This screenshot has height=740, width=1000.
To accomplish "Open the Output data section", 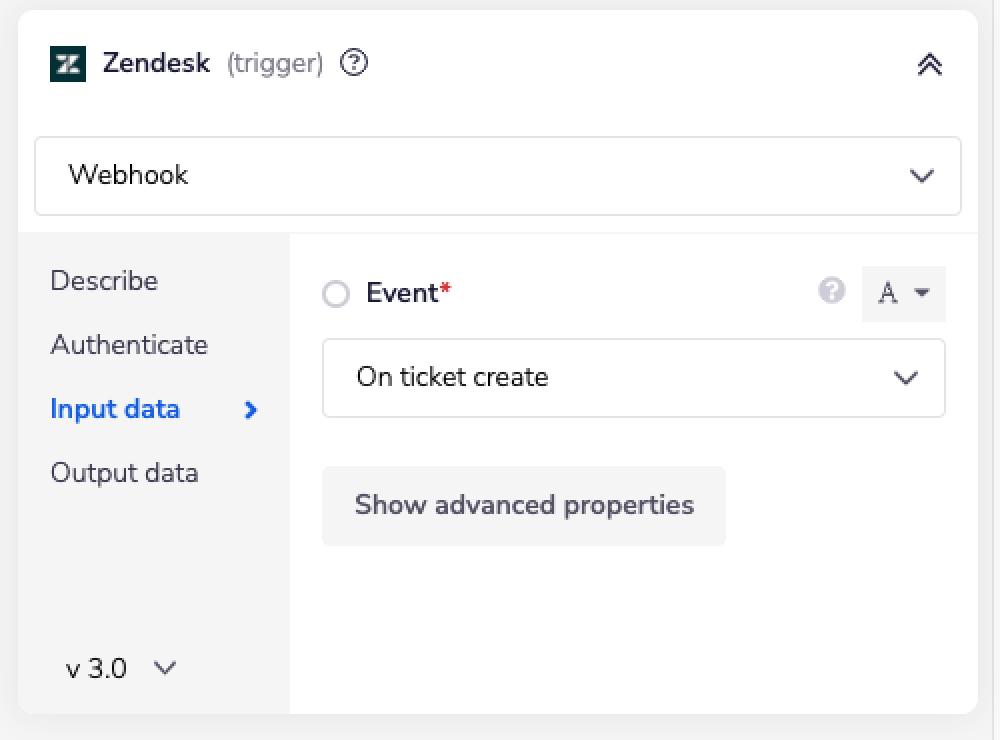I will tap(124, 473).
